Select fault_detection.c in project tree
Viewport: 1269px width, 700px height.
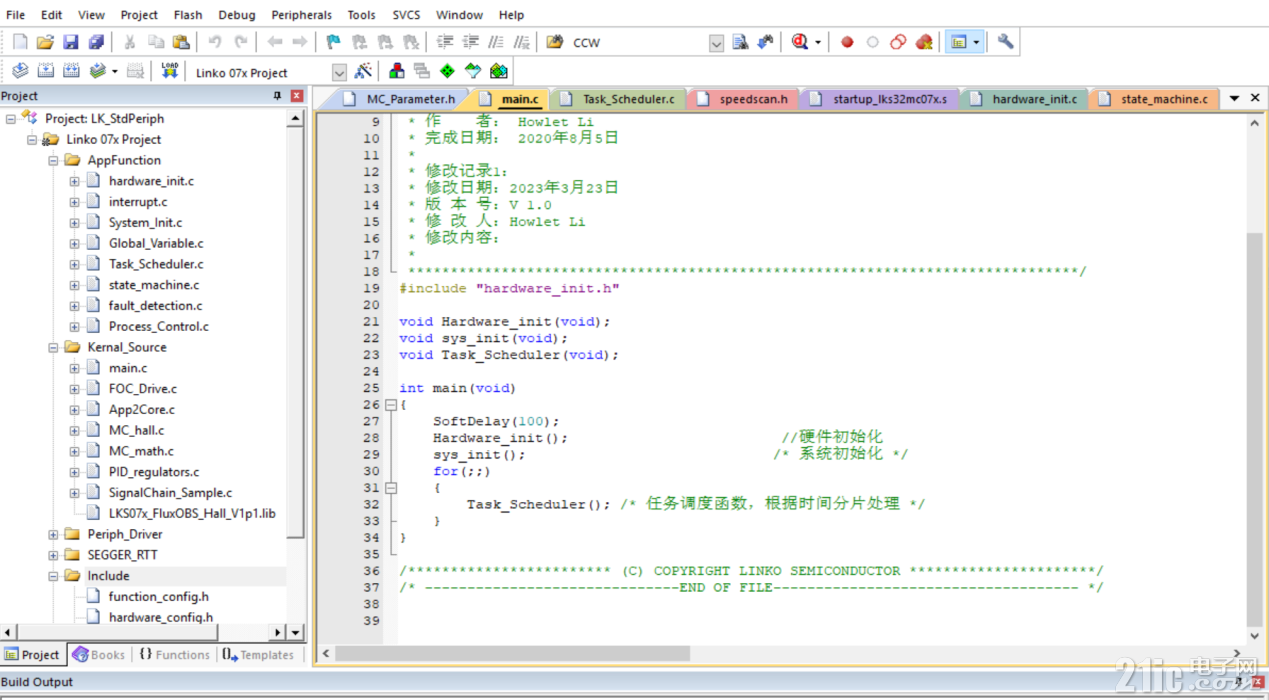155,306
